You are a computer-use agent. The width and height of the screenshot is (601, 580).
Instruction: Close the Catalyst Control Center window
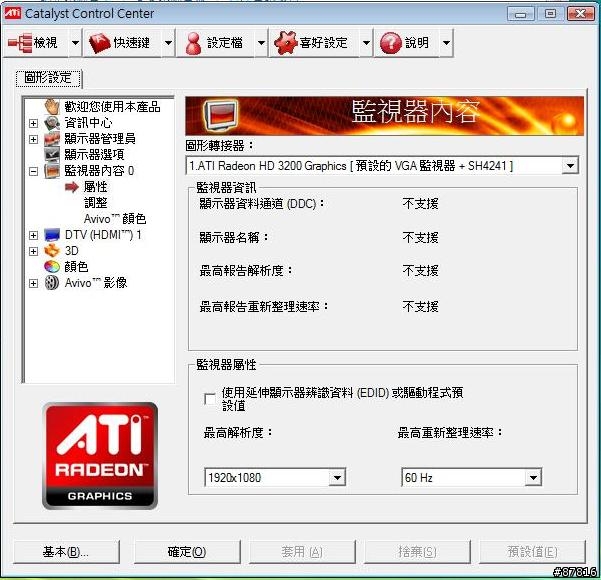coord(580,14)
